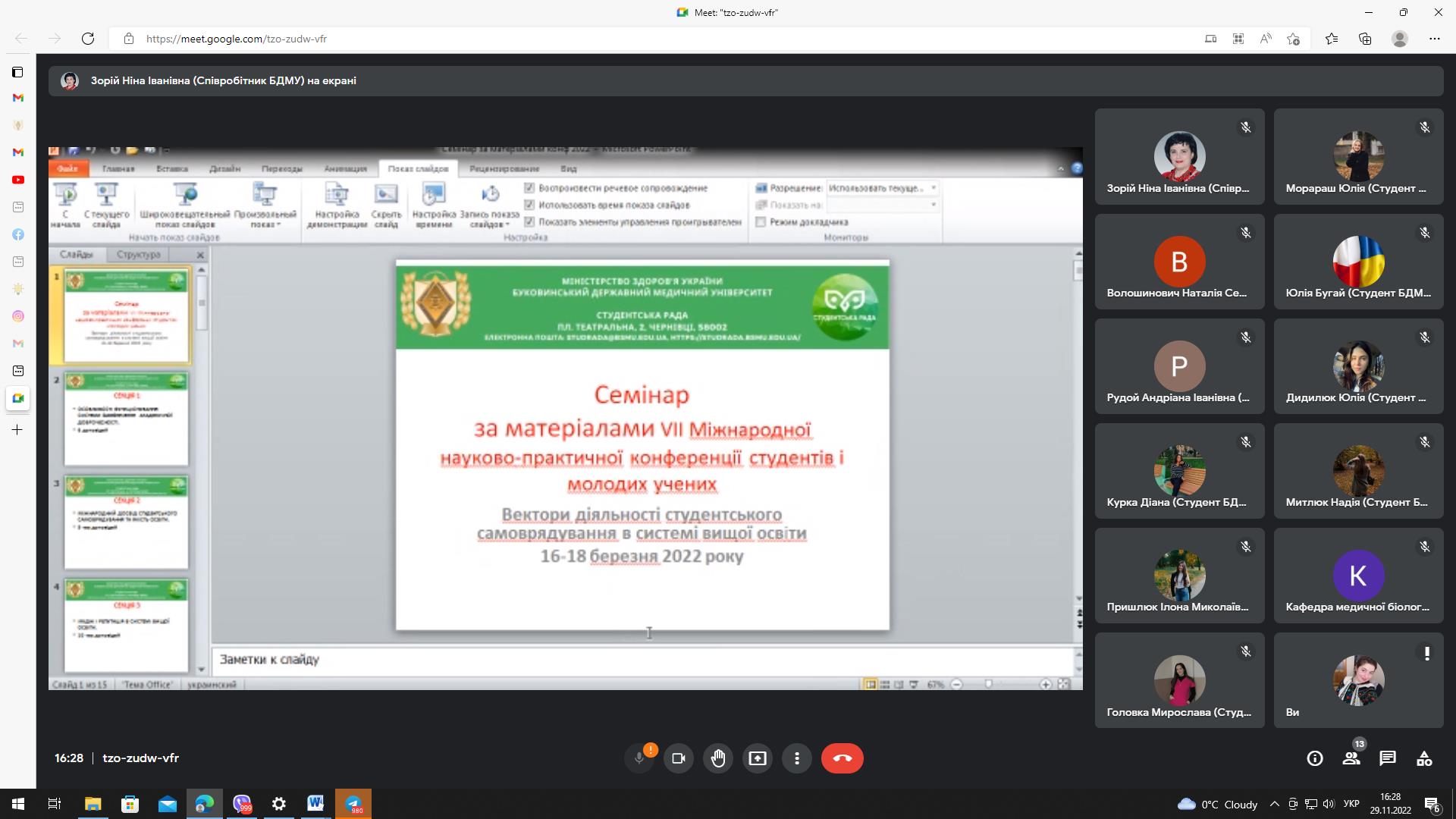Select Волошинович Наталія participant tile

pyautogui.click(x=1179, y=262)
